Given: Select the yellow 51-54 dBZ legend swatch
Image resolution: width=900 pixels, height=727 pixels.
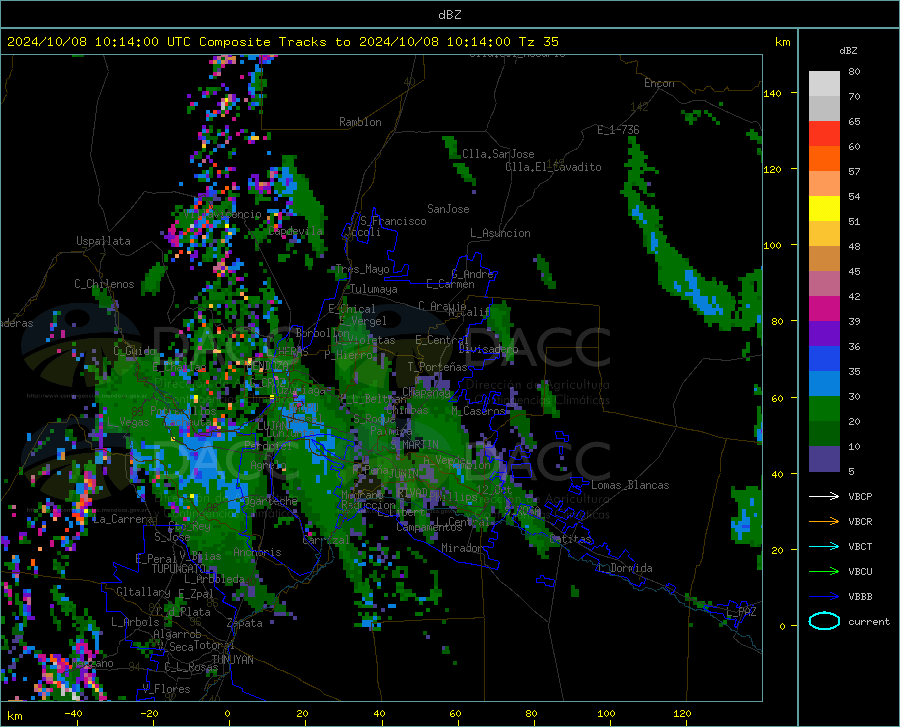Looking at the screenshot, I should pyautogui.click(x=824, y=209).
